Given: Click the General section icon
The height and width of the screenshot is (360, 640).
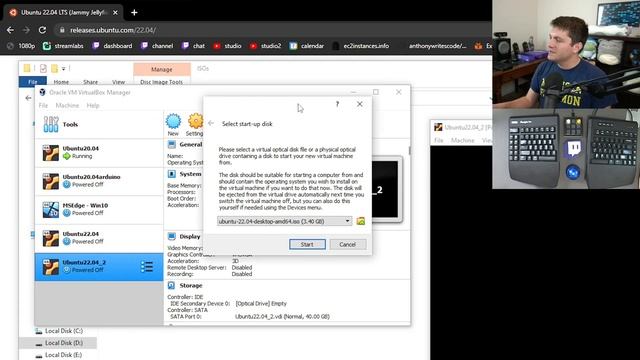Looking at the screenshot, I should tap(172, 144).
